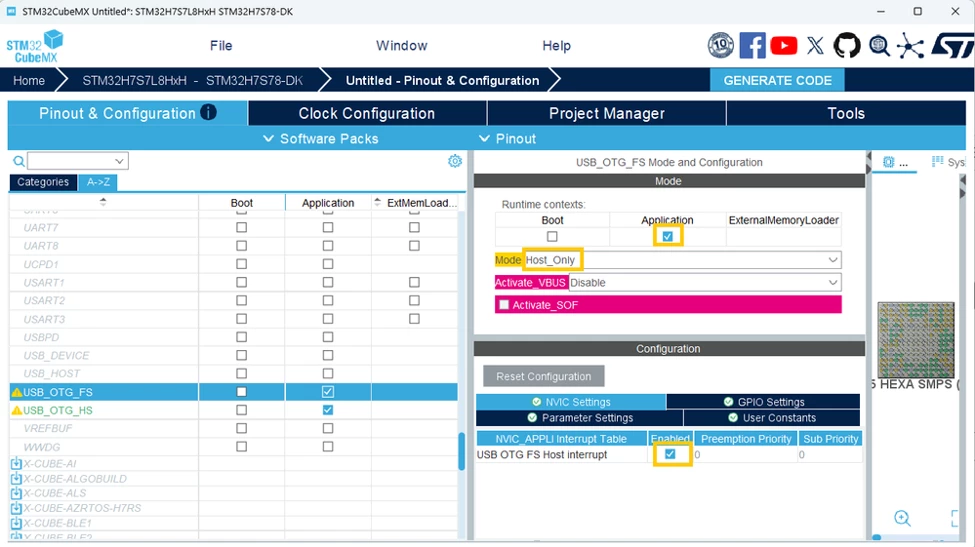The image size is (975, 547).
Task: Click the X-CUBE-ALS download icon
Action: click(16, 493)
